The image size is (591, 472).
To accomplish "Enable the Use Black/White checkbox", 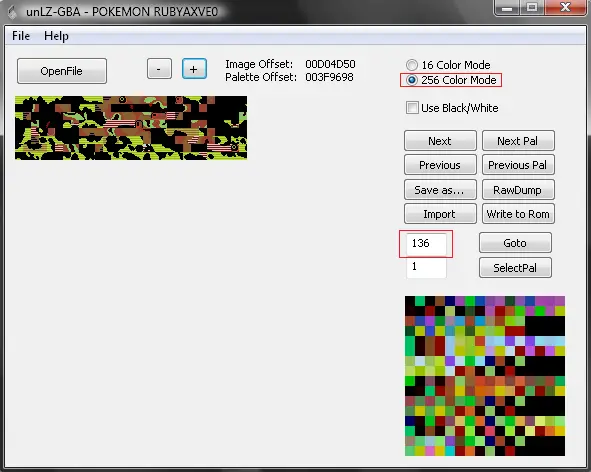I will coord(412,108).
